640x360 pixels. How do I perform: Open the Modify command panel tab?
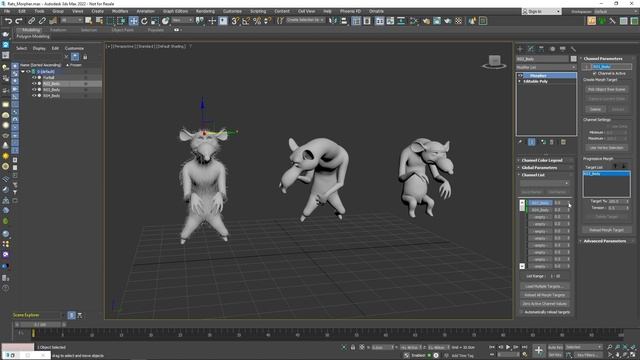(531, 49)
